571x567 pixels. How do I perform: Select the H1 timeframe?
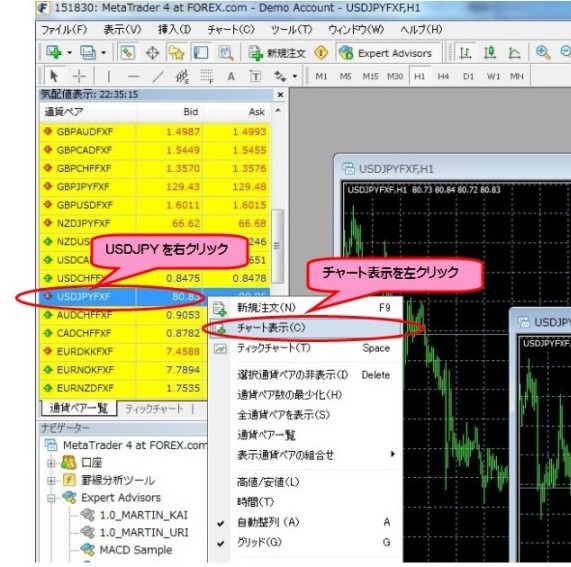click(x=420, y=76)
